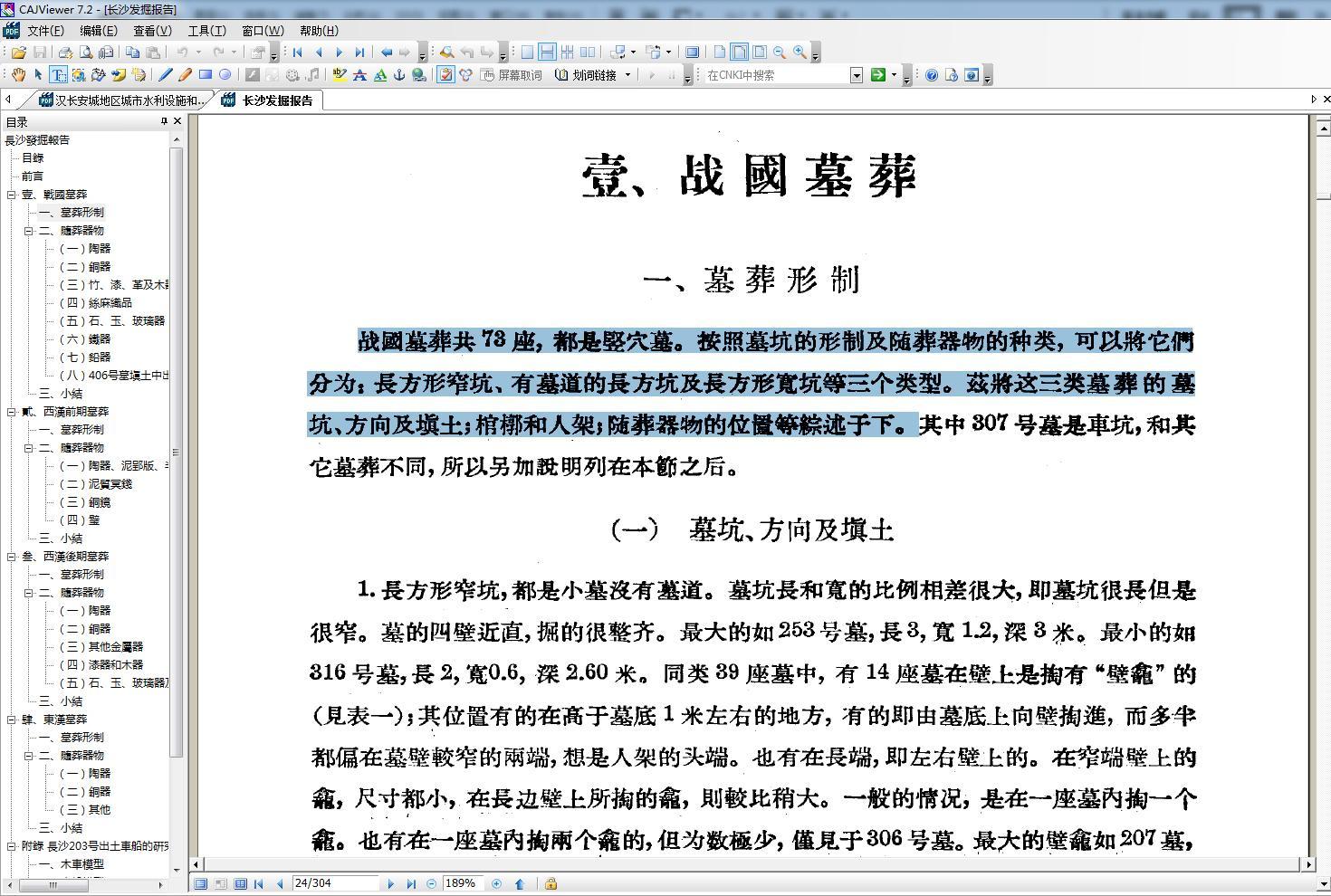Click the lock icon in status bar
The height and width of the screenshot is (896, 1331).
click(551, 884)
